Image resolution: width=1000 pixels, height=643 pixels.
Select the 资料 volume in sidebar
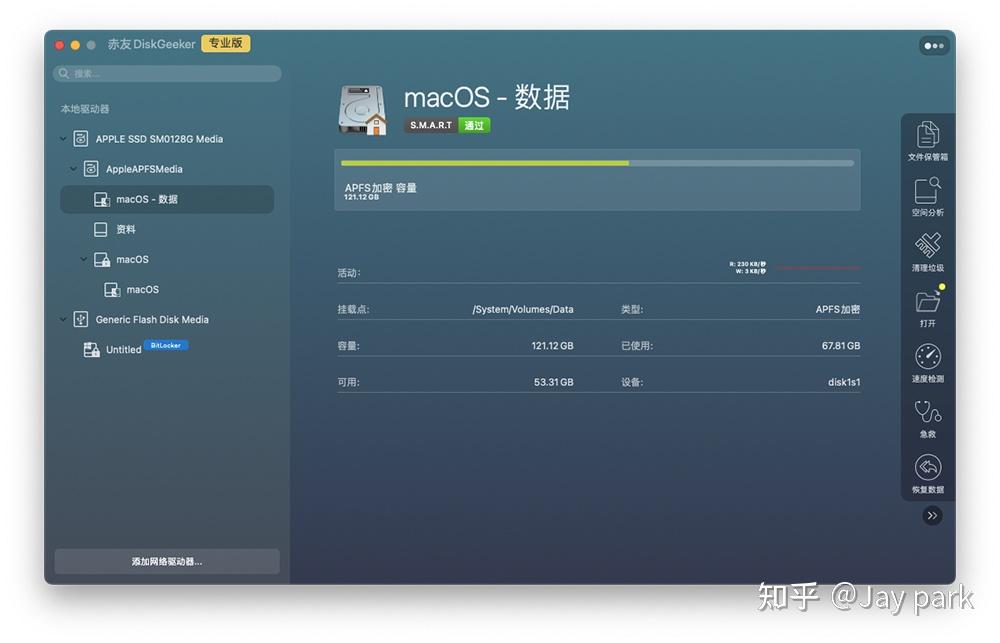[x=128, y=229]
